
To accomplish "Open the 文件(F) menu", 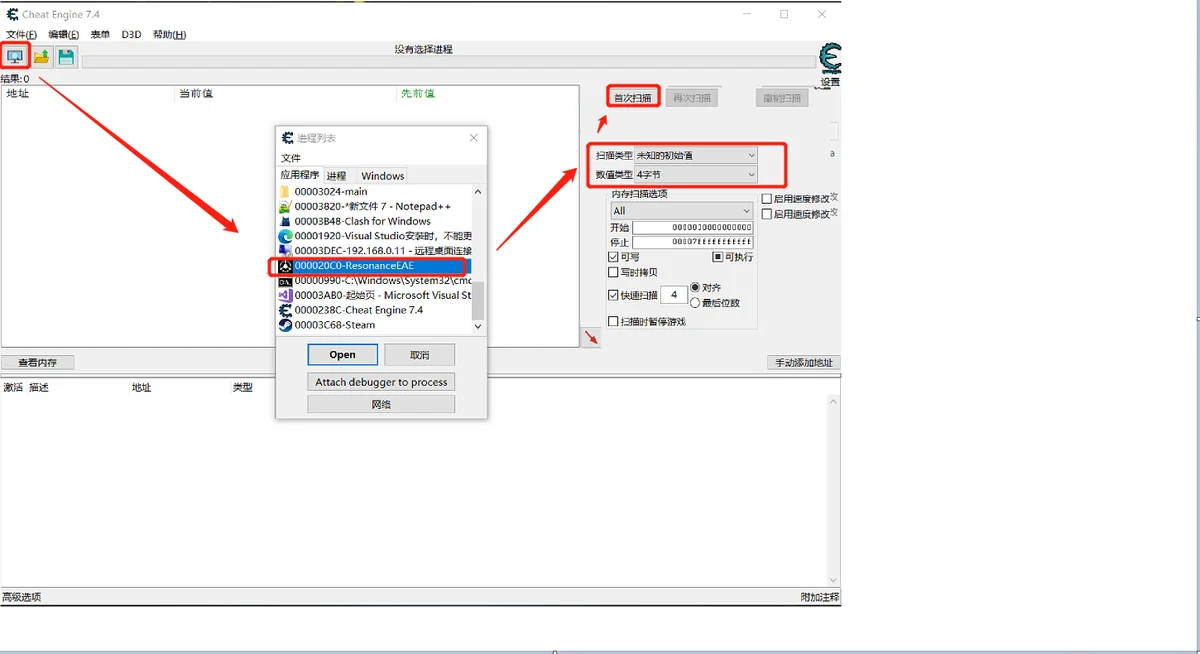I will (21, 35).
